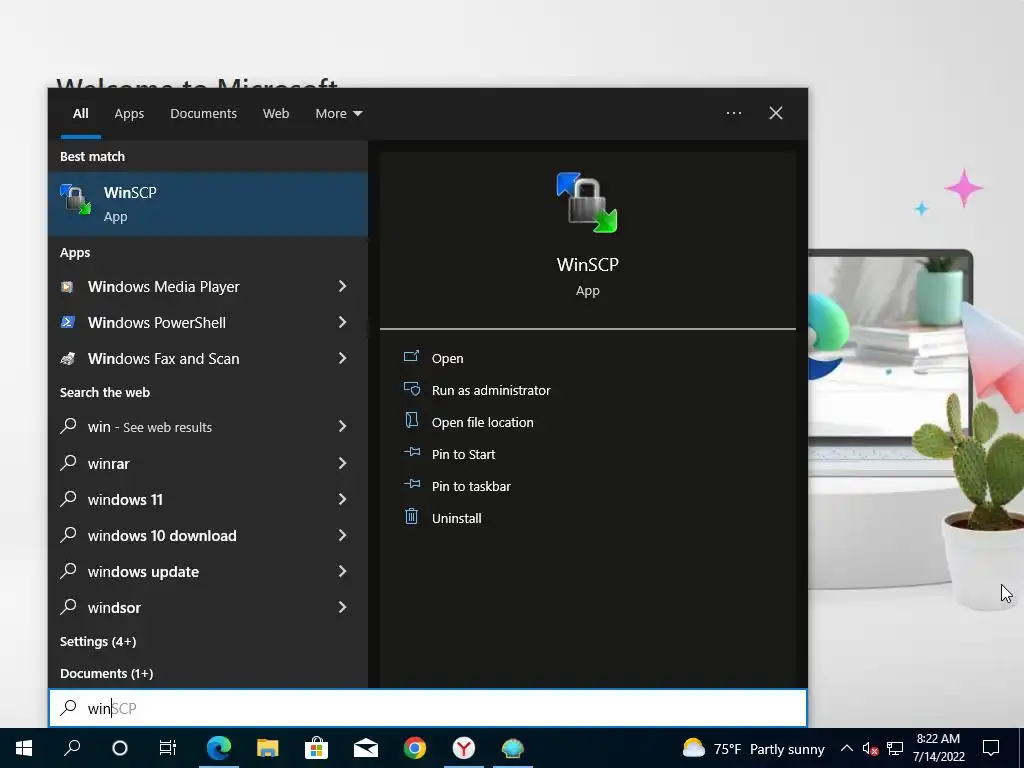Switch to the Apps search tab

coord(129,114)
